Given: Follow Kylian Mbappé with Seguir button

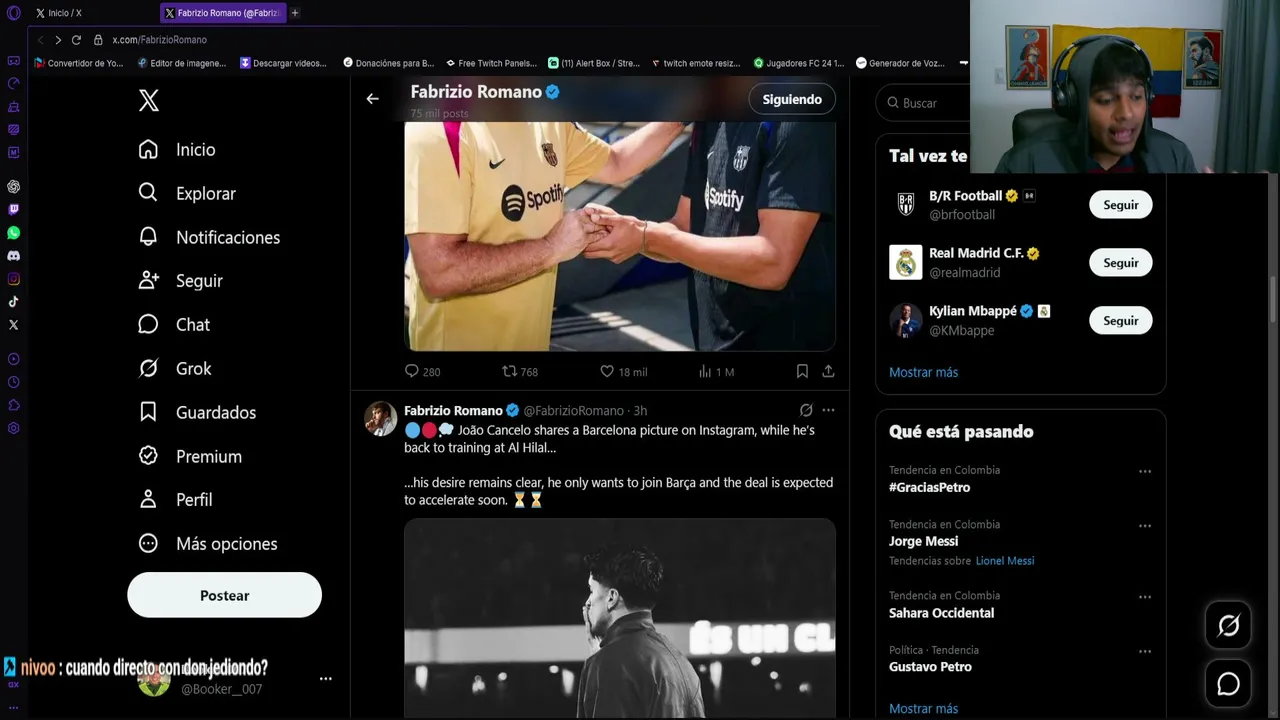Looking at the screenshot, I should point(1120,321).
